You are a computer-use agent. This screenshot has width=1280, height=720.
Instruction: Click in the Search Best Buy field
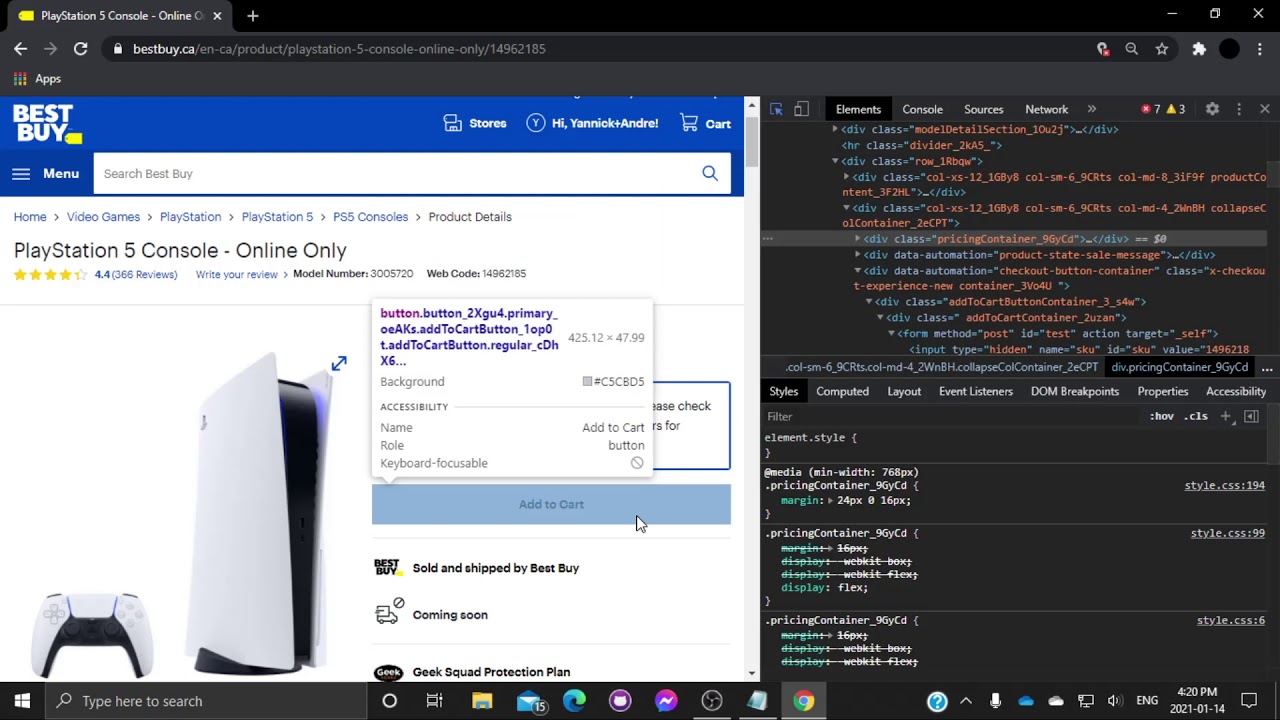tap(397, 173)
